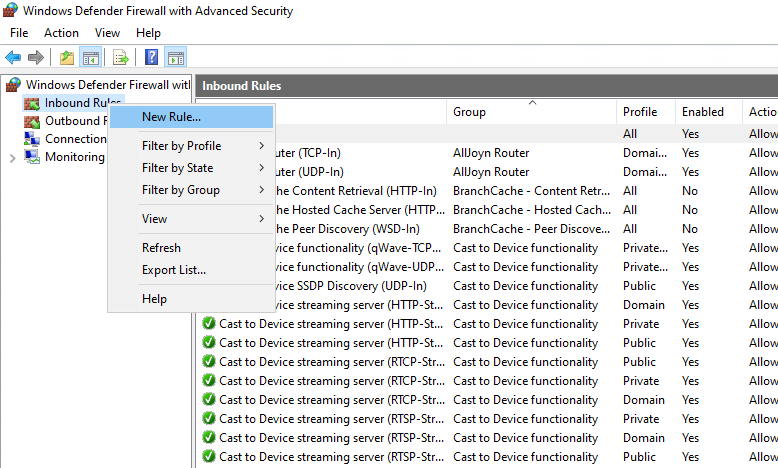Click green check icon of last RTSP-Str Public rule
The height and width of the screenshot is (468, 778).
[x=209, y=457]
